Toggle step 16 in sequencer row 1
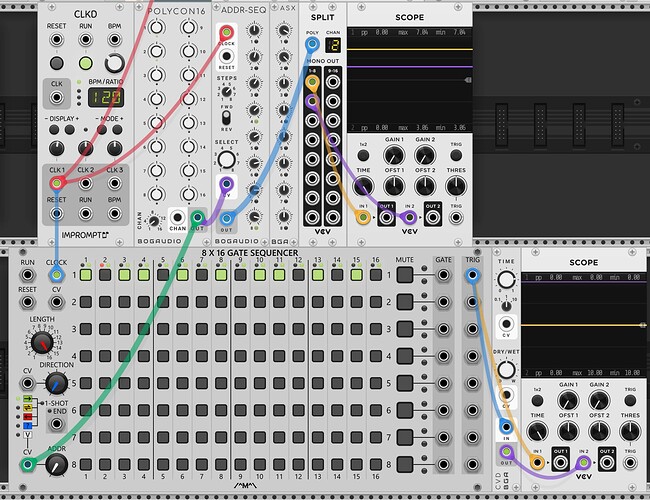The width and height of the screenshot is (650, 500). 376,275
